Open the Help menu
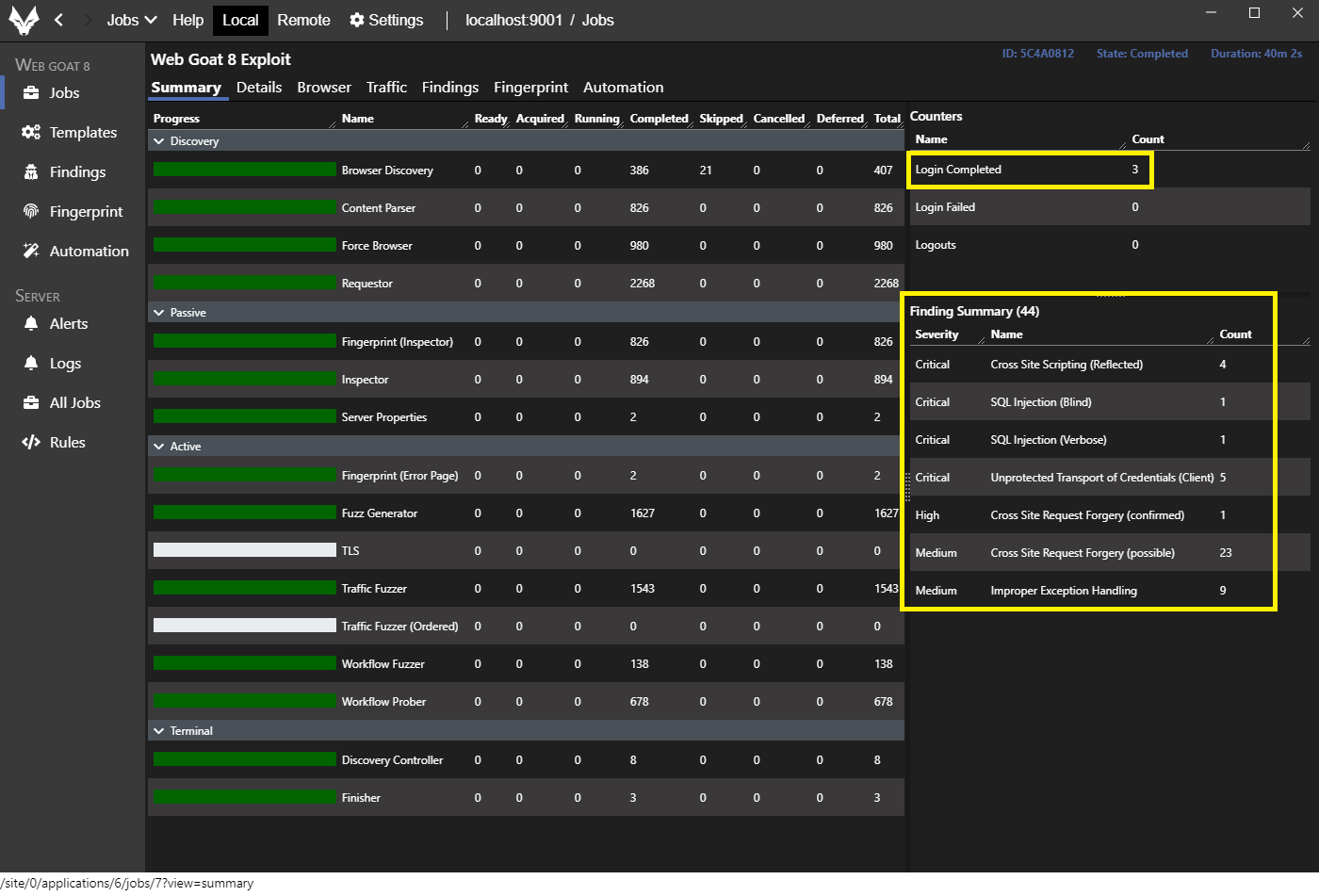Viewport: 1319px width, 896px height. pyautogui.click(x=187, y=20)
